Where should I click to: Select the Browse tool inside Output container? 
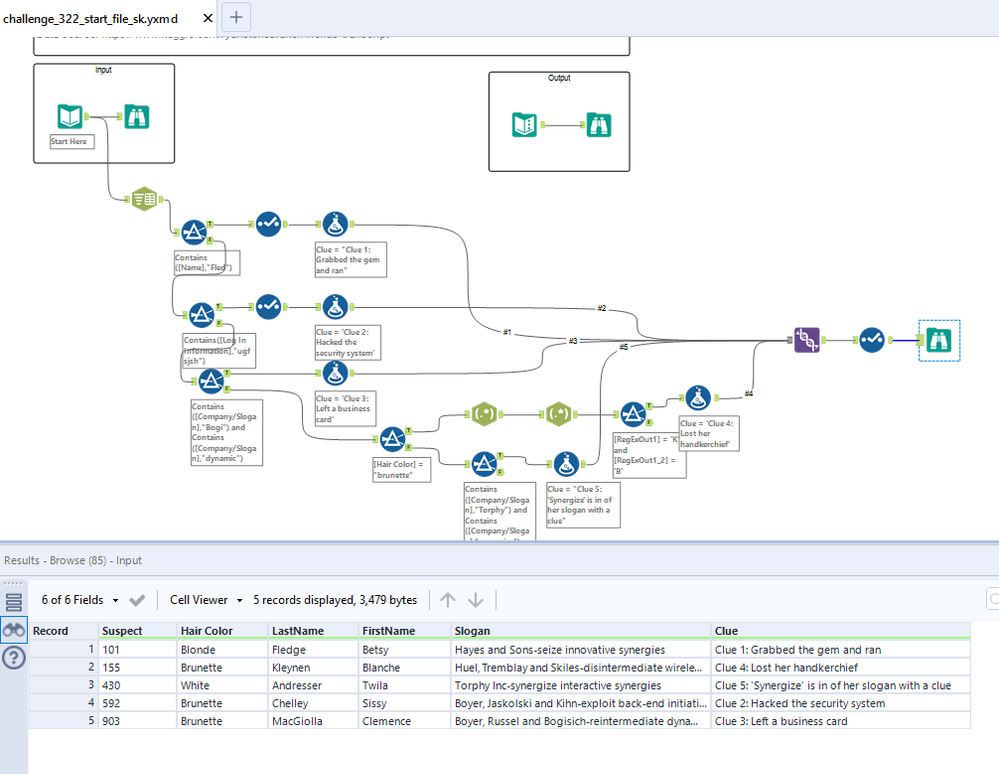(599, 125)
